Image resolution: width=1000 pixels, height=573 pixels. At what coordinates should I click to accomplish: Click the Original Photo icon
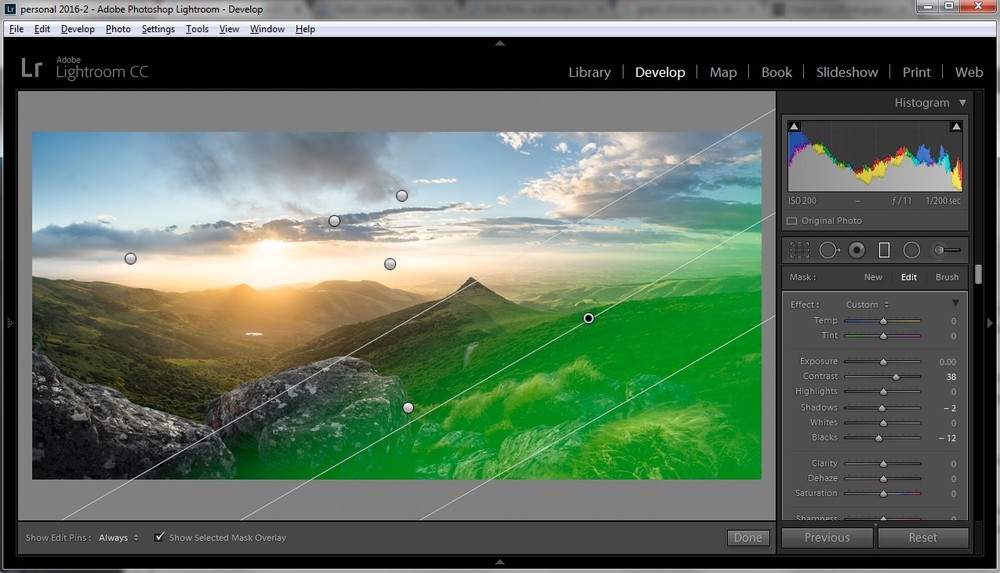tap(792, 221)
